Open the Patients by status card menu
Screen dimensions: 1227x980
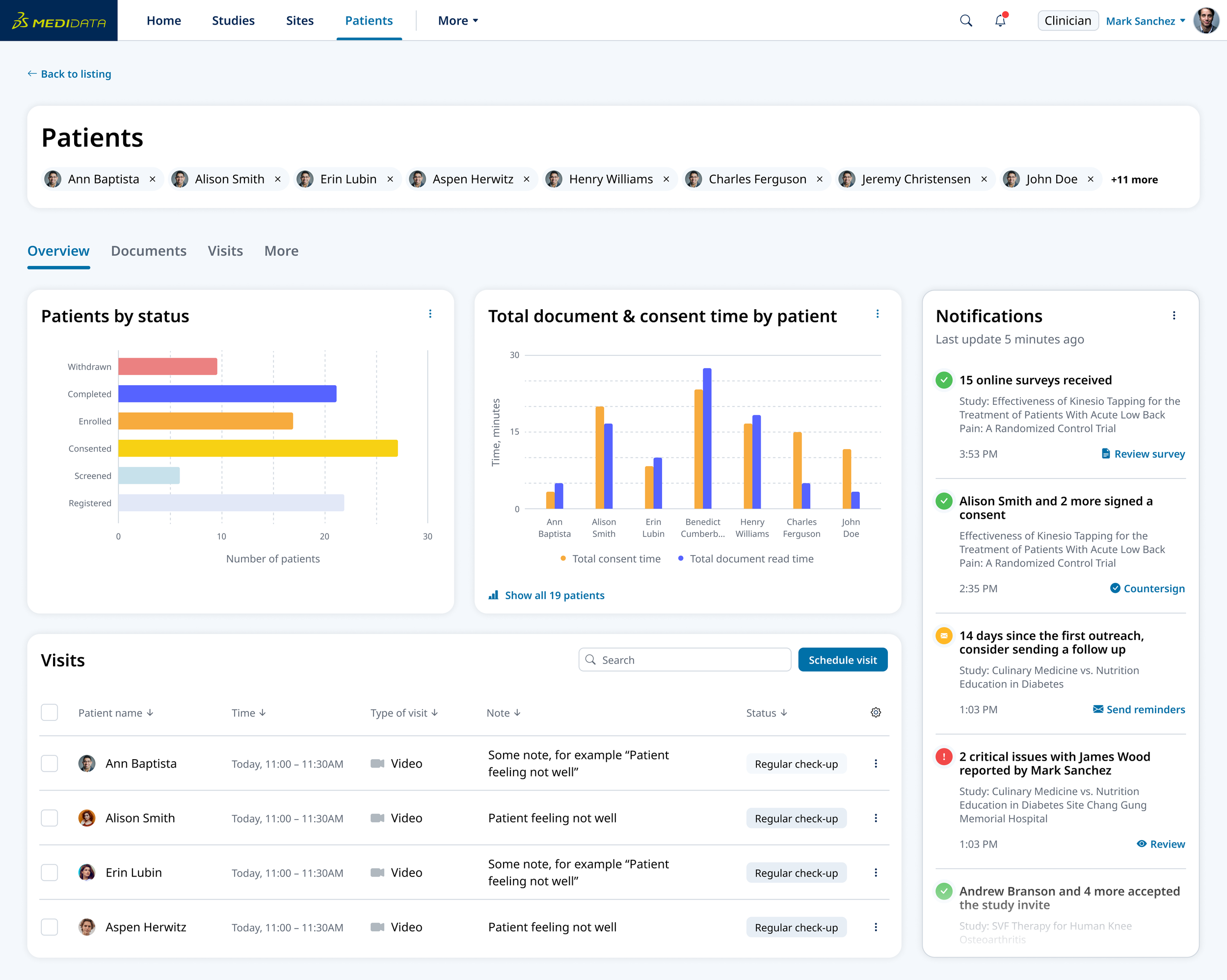point(431,314)
